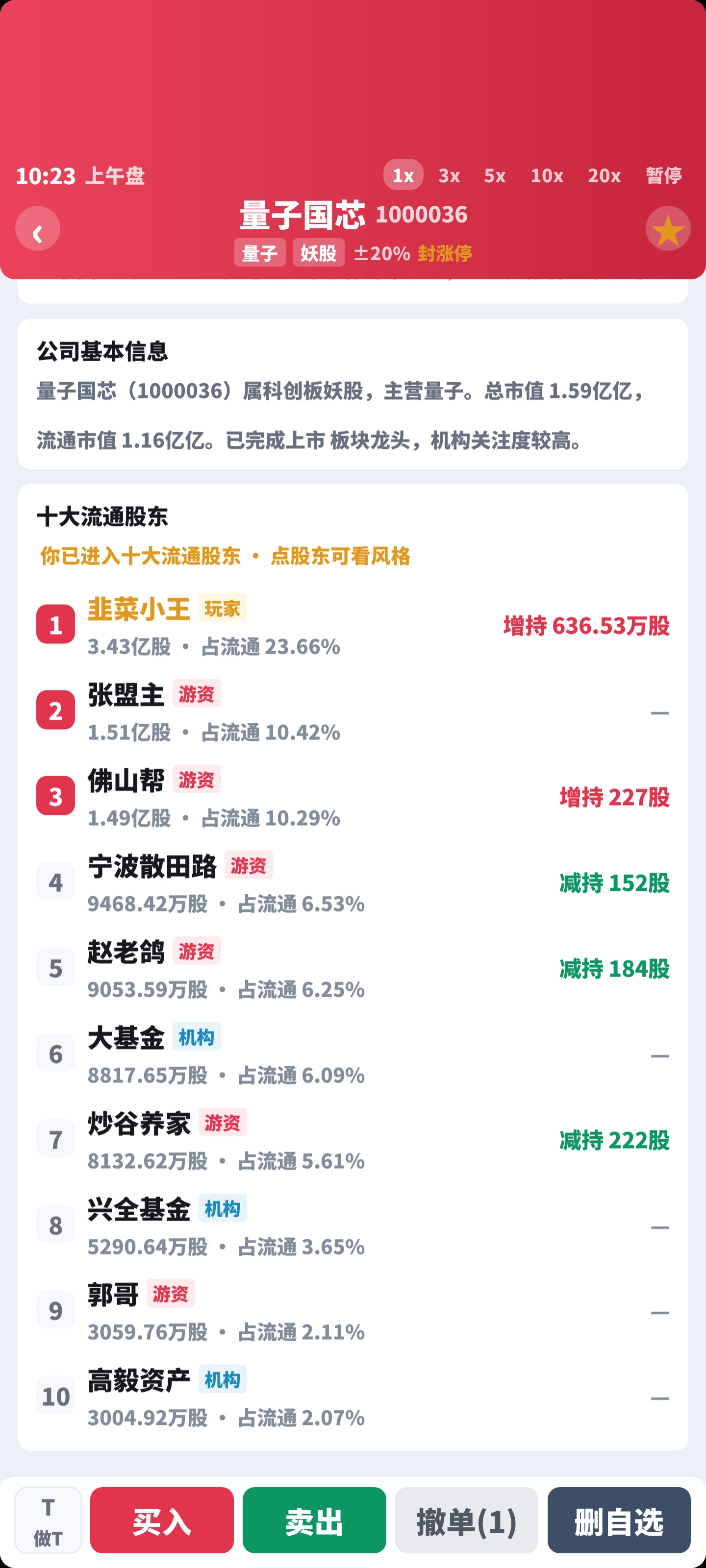Tap the 妖股 tag in the header
The height and width of the screenshot is (1568, 706).
pyautogui.click(x=319, y=253)
